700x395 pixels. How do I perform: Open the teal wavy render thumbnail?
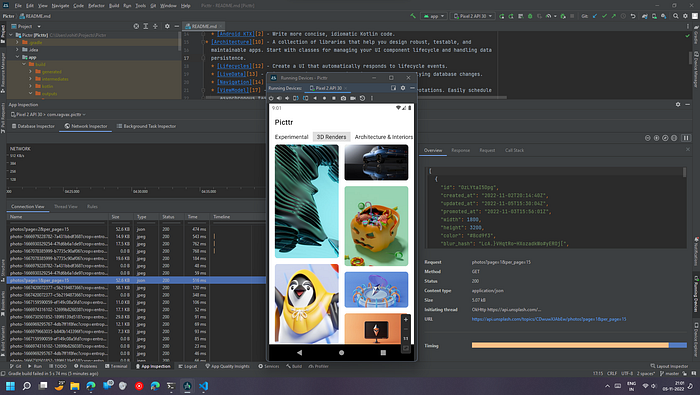(x=307, y=201)
